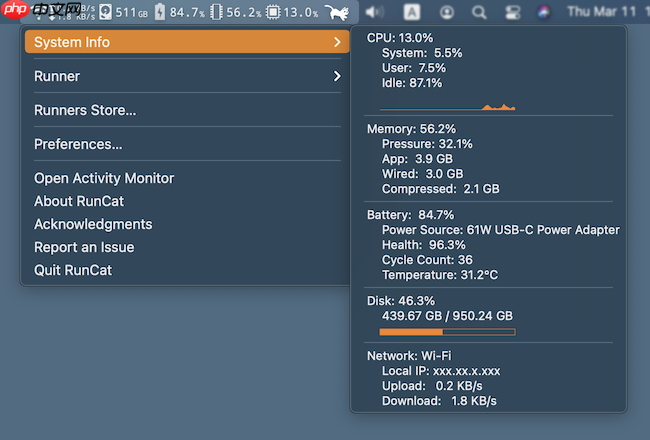Click the CPU usage history graph
Screen dimensions: 650x440
(447, 106)
